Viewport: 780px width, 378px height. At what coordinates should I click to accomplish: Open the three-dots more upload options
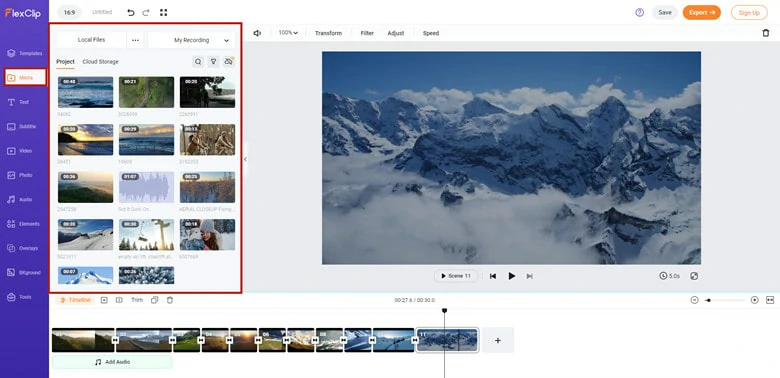[x=135, y=40]
